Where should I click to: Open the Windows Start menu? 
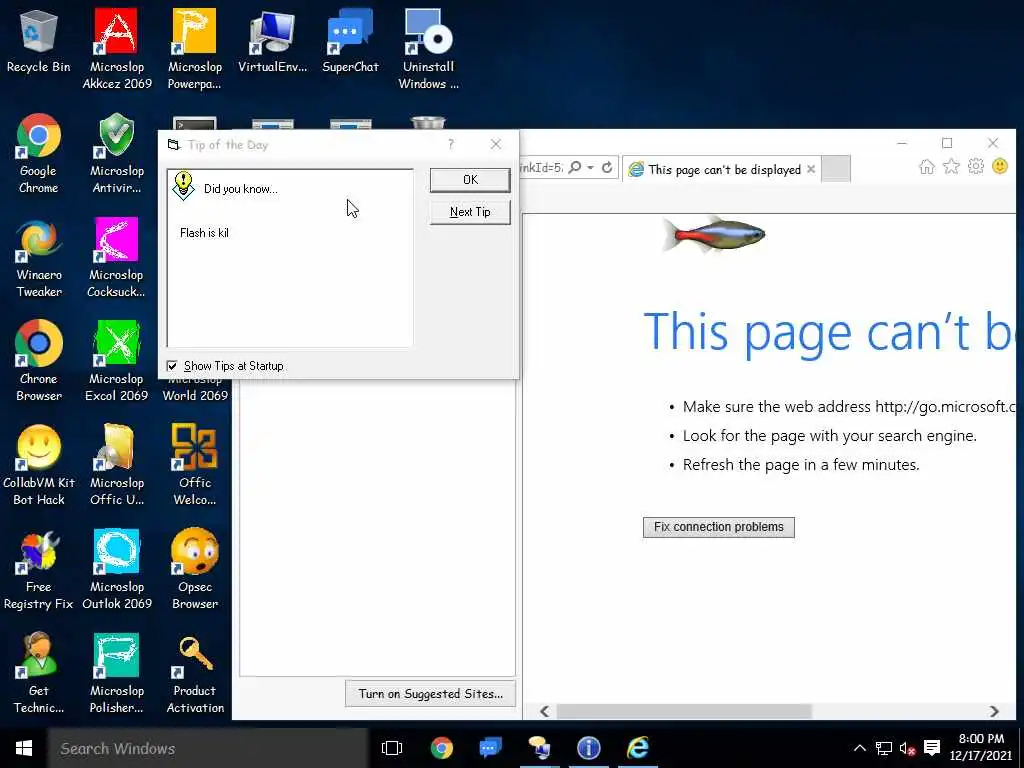tap(24, 748)
